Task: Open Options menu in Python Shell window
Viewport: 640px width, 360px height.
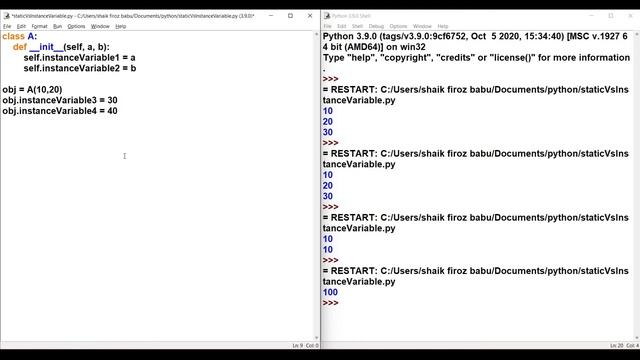Action: [x=398, y=26]
